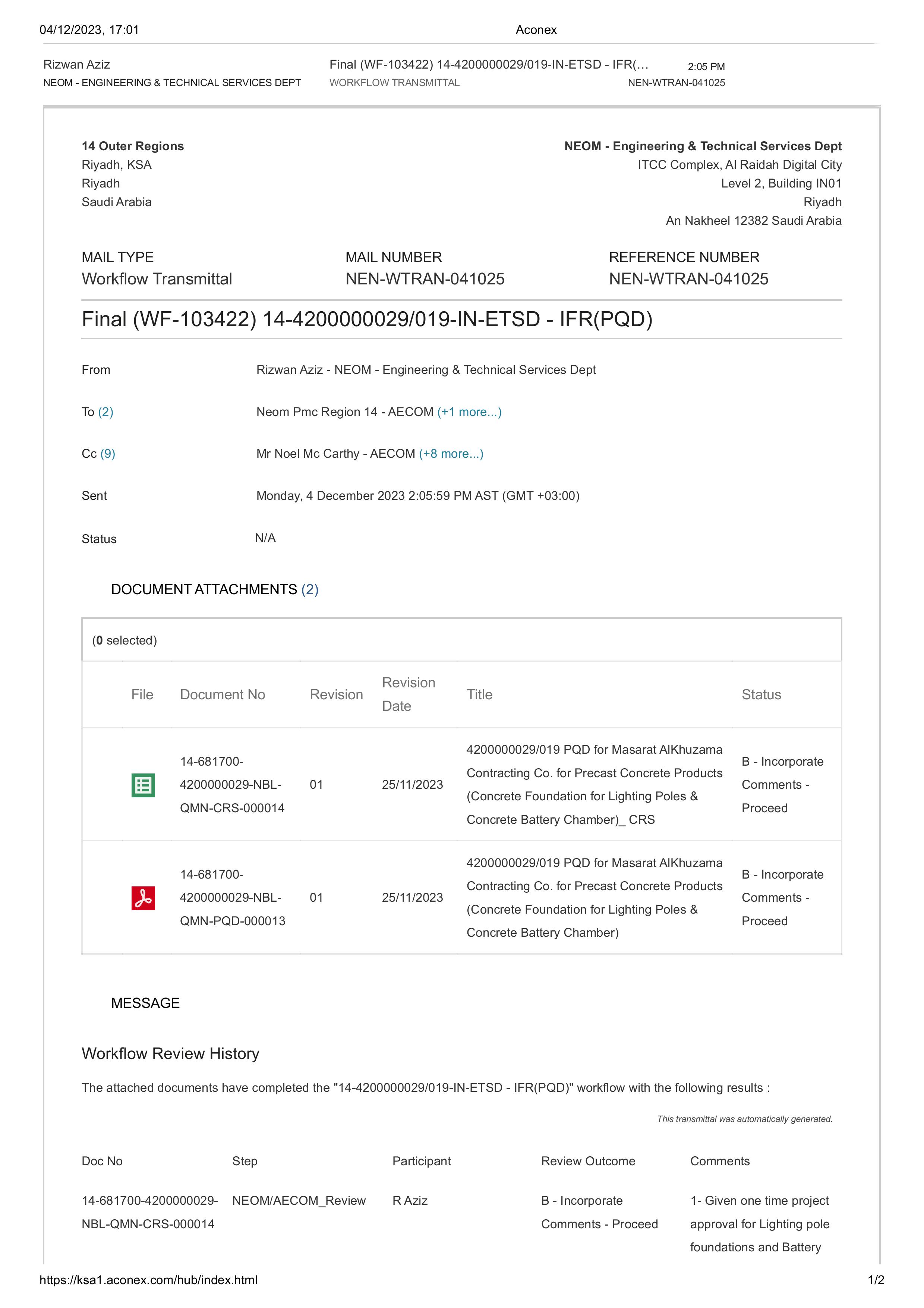Click 'Mr Noel Mc Carthy - AECOM' Cc recipient

pyautogui.click(x=335, y=454)
